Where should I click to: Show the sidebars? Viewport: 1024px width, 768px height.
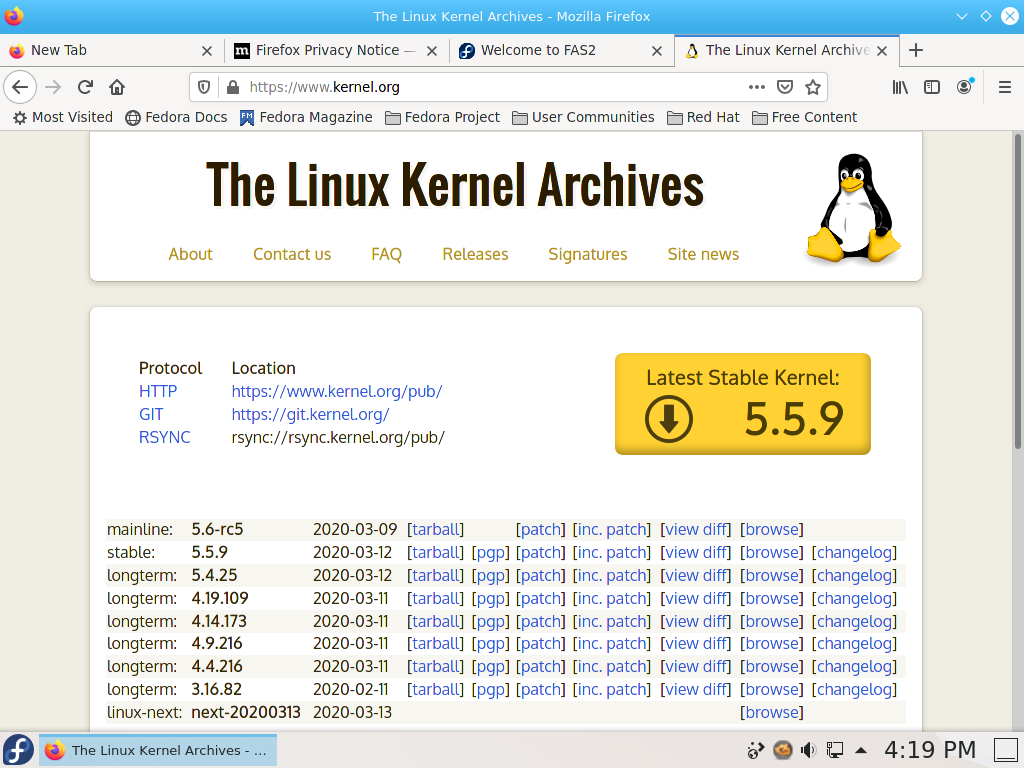pos(932,87)
